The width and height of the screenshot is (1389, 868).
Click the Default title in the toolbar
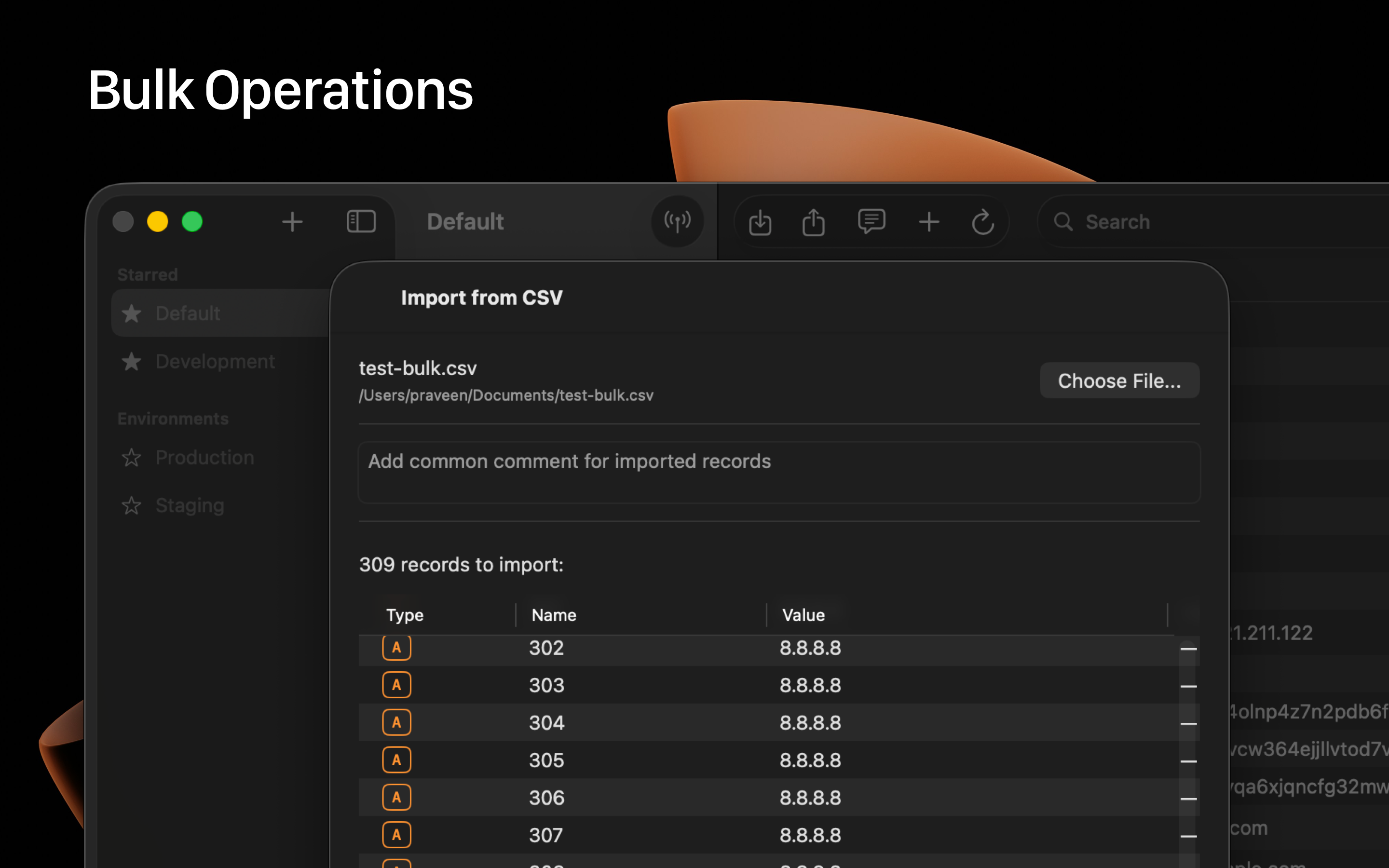pos(465,222)
